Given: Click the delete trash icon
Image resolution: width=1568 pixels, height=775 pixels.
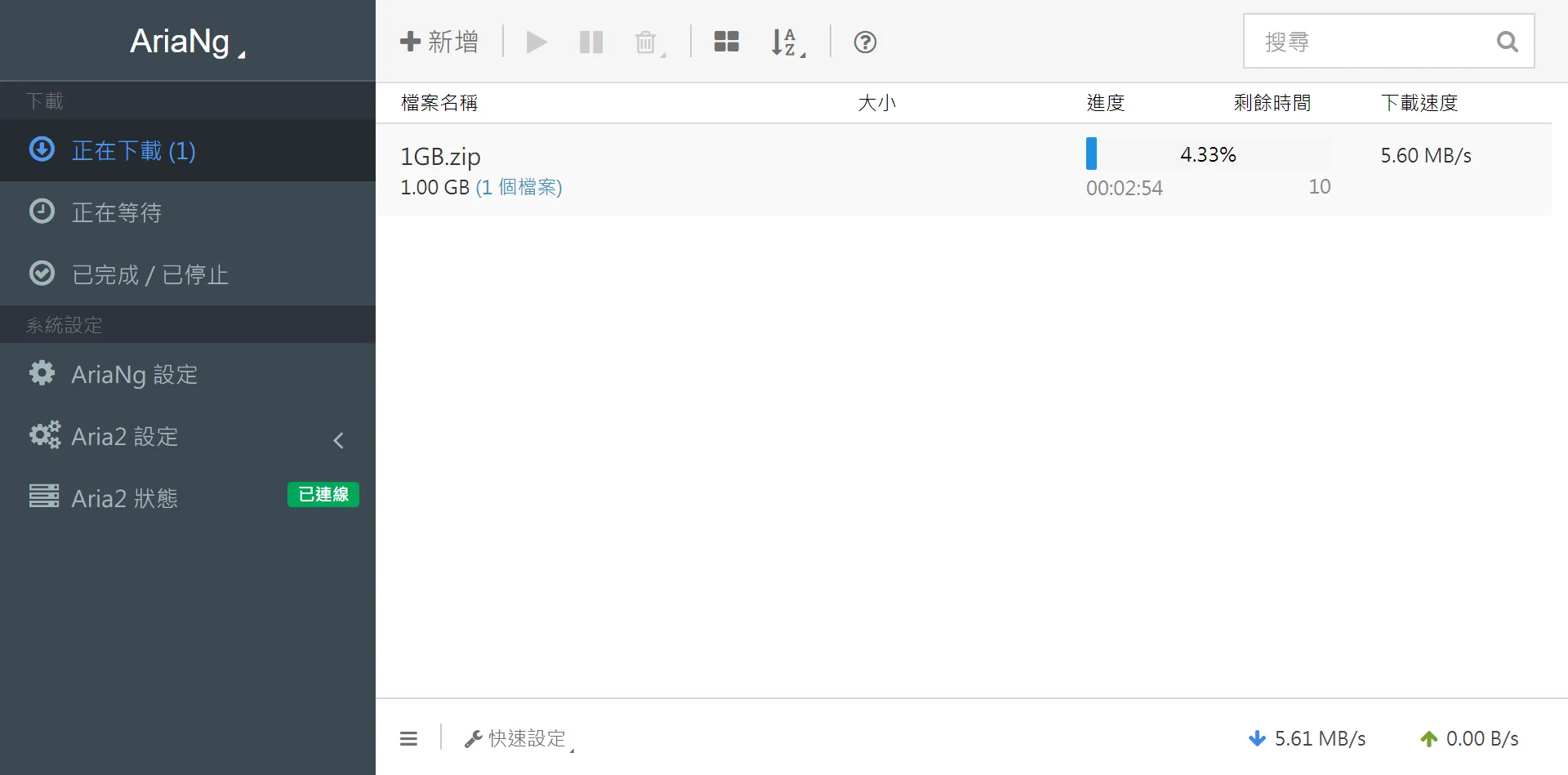Looking at the screenshot, I should (x=644, y=42).
